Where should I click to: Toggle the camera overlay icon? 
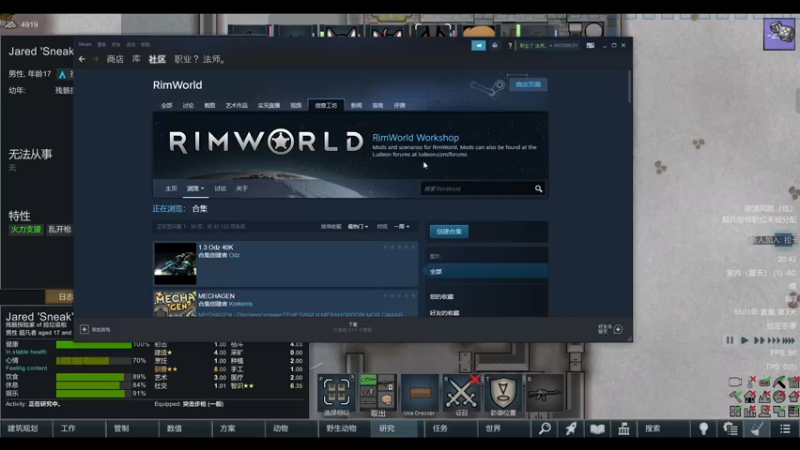(735, 382)
